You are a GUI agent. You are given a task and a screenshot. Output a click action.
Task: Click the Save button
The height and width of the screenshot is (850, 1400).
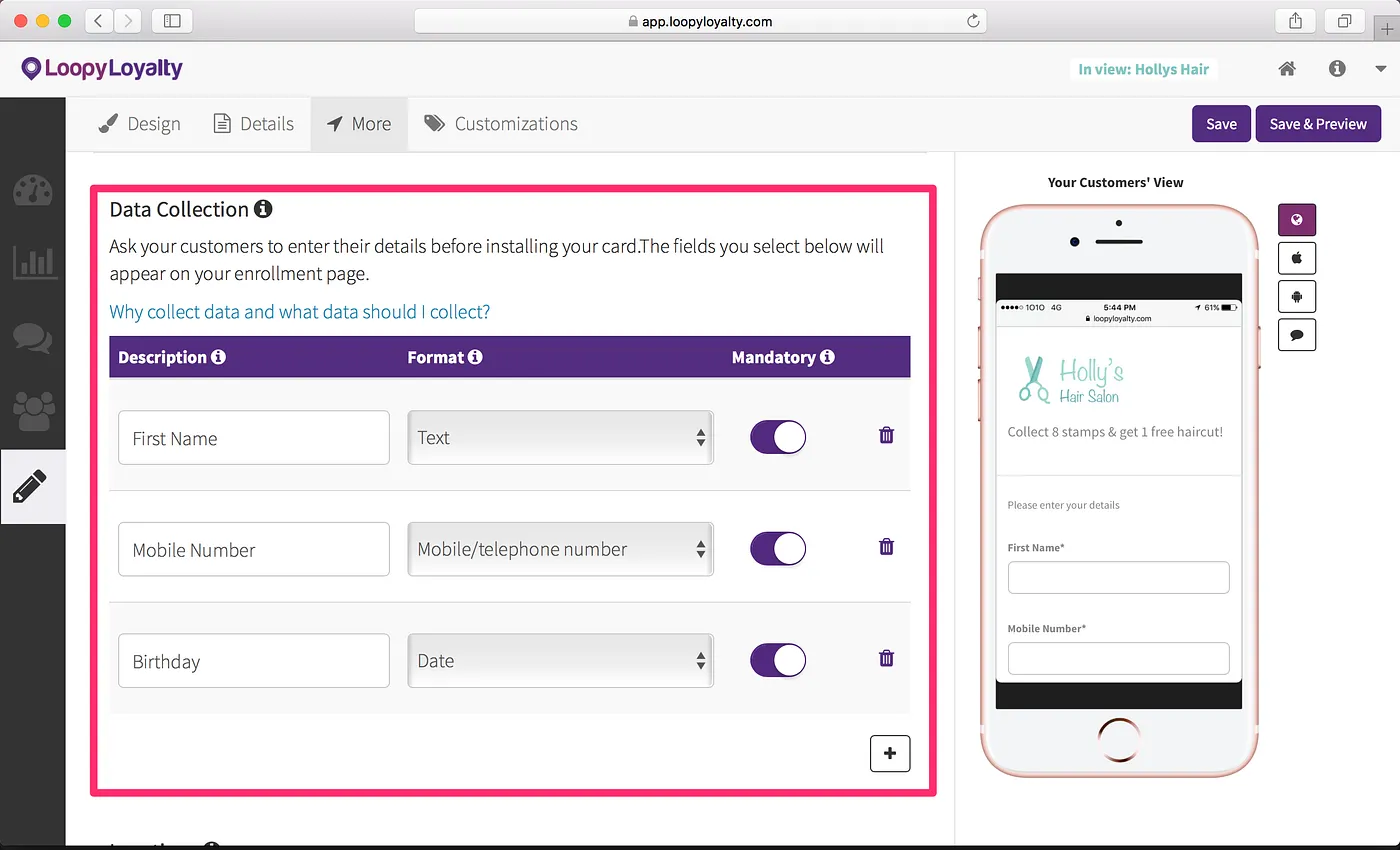[1221, 124]
